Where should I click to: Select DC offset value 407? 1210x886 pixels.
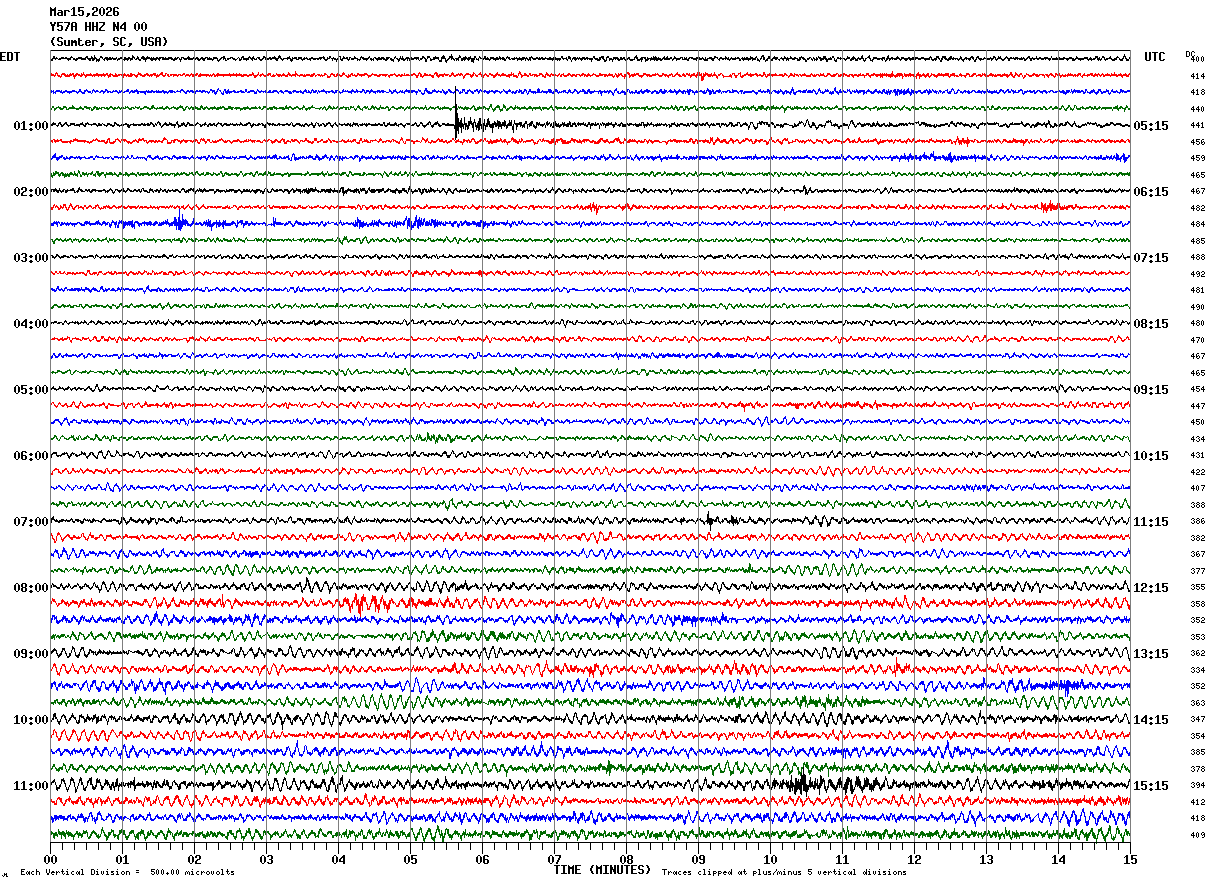coord(1197,488)
